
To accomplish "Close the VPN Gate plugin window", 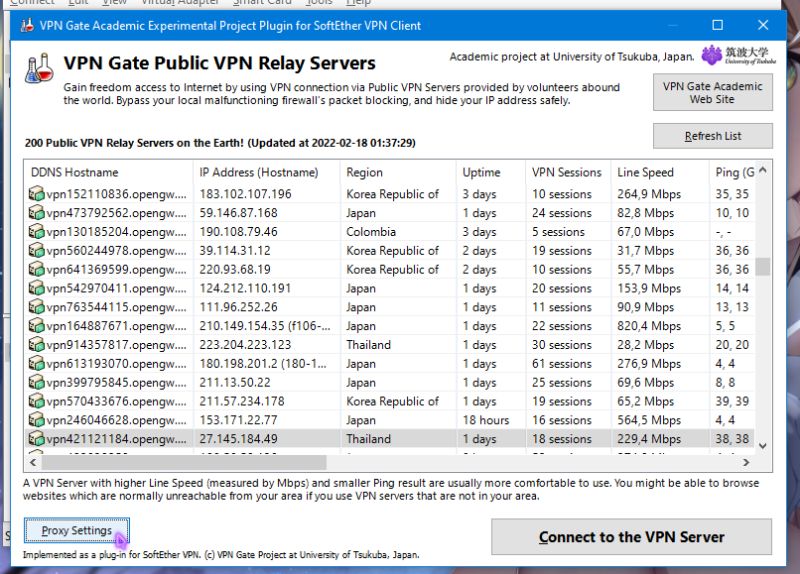I will (763, 25).
